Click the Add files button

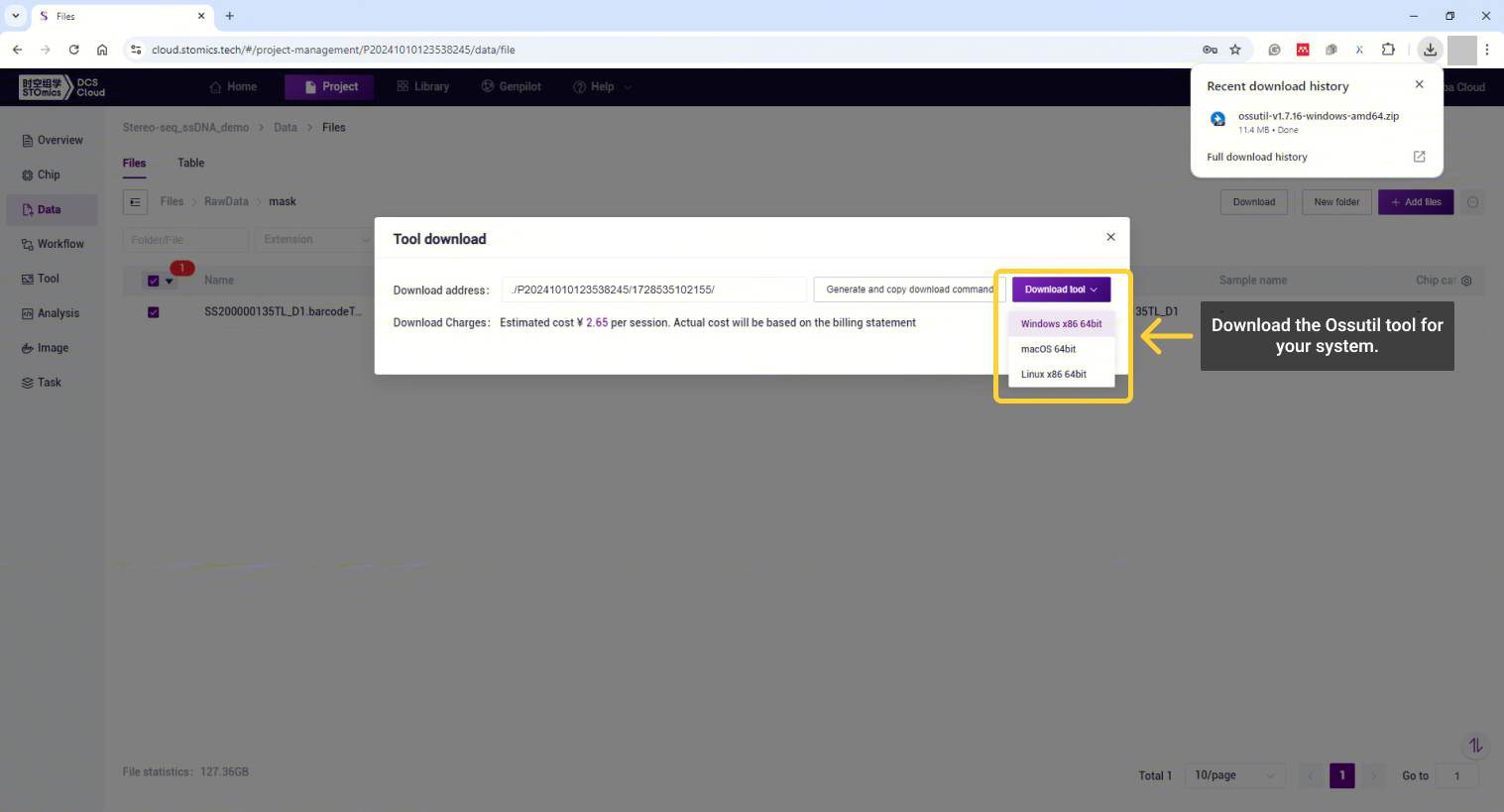click(1416, 202)
